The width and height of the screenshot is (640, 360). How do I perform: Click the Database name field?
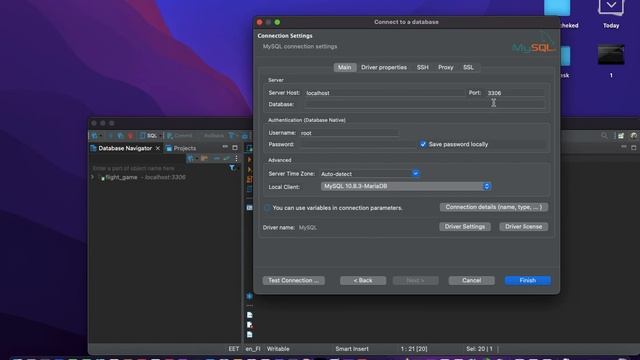(x=424, y=104)
